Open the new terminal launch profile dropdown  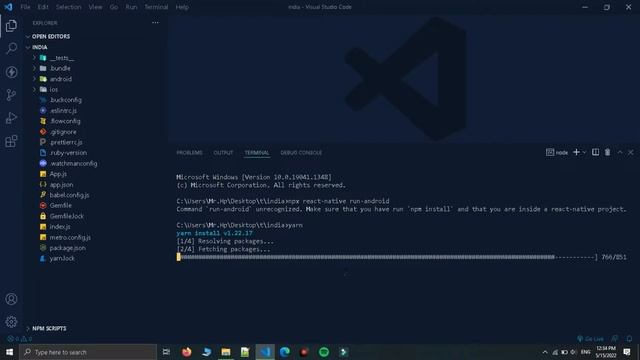point(584,152)
